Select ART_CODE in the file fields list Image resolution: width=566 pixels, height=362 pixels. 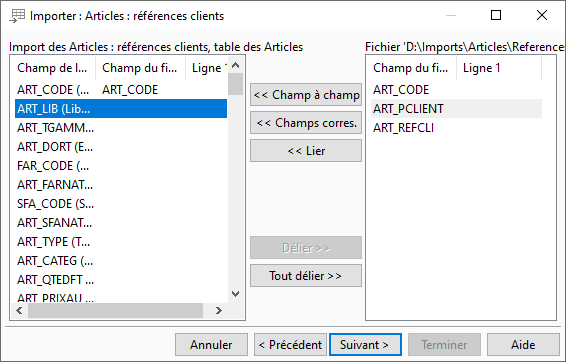tap(456, 90)
